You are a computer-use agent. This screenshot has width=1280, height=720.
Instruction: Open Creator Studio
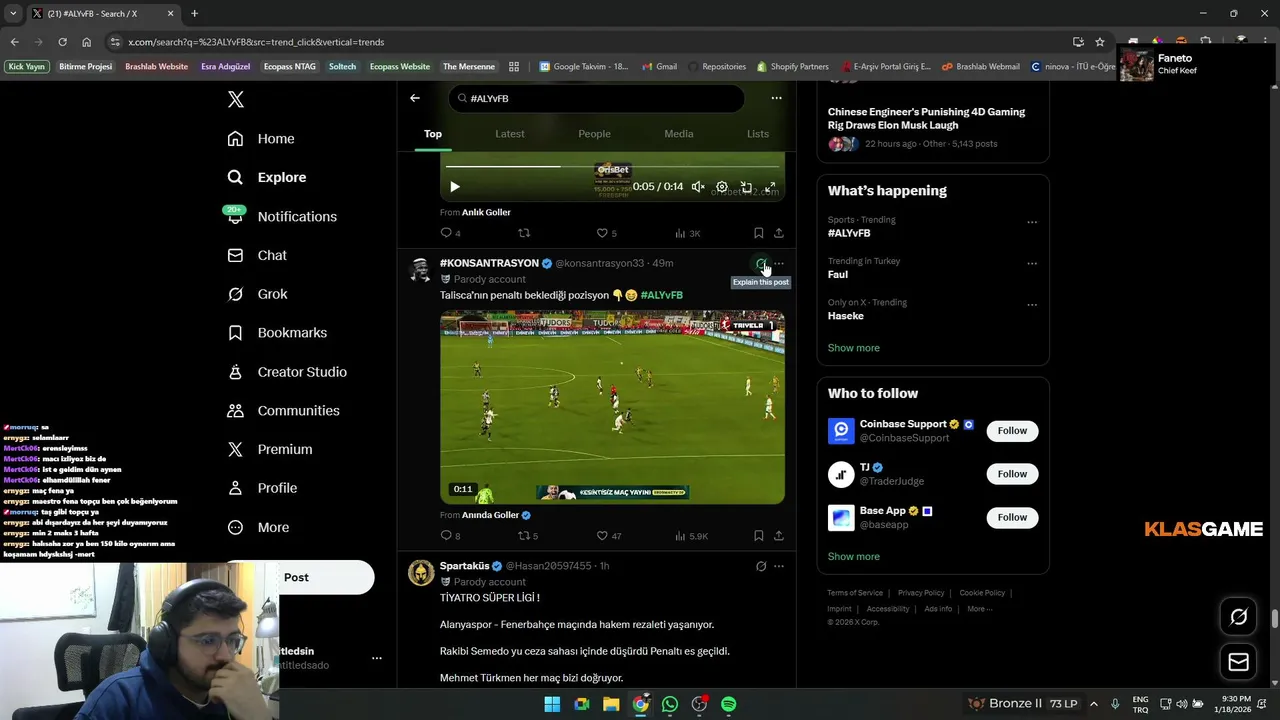[286, 372]
